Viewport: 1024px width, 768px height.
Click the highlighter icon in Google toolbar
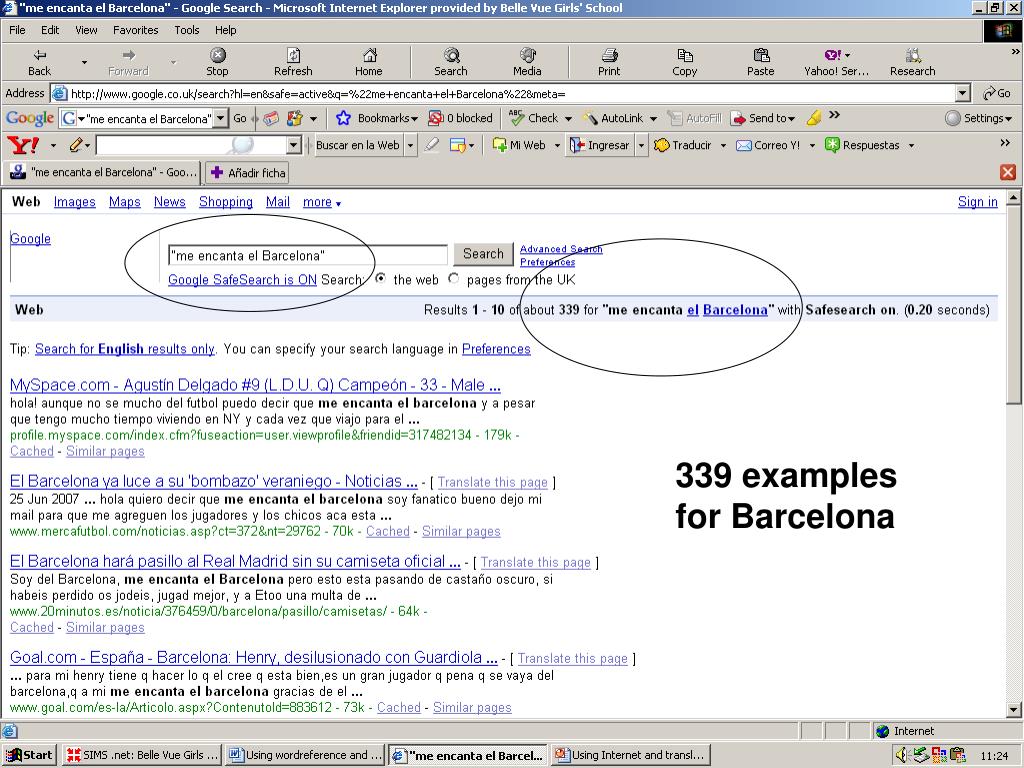[814, 118]
